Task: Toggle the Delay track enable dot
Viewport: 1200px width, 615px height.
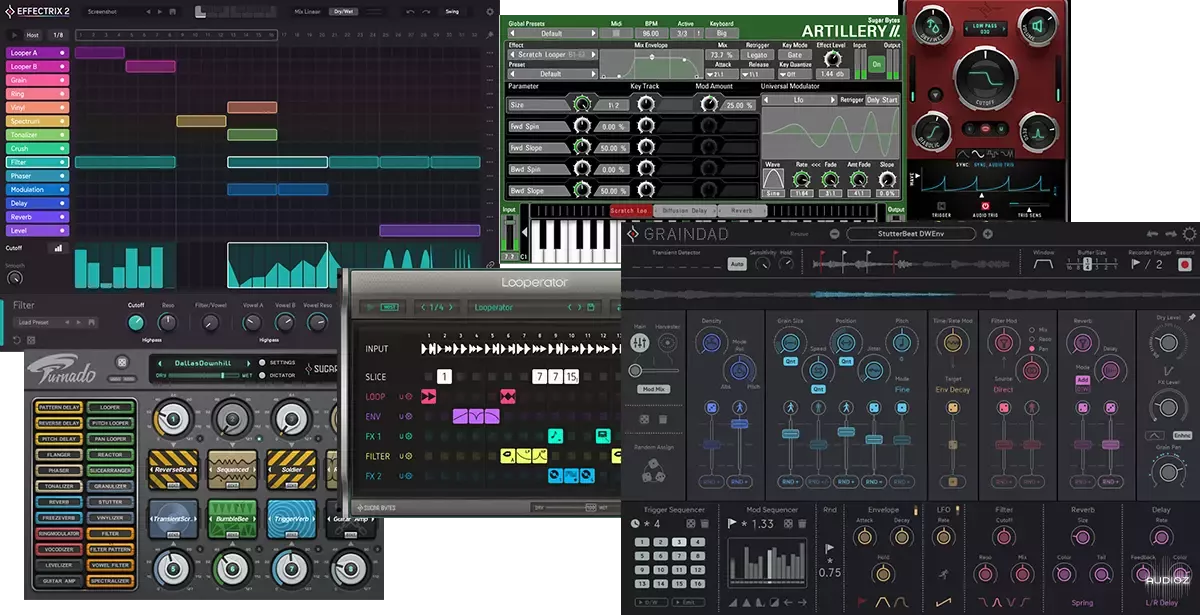Action: 61,202
